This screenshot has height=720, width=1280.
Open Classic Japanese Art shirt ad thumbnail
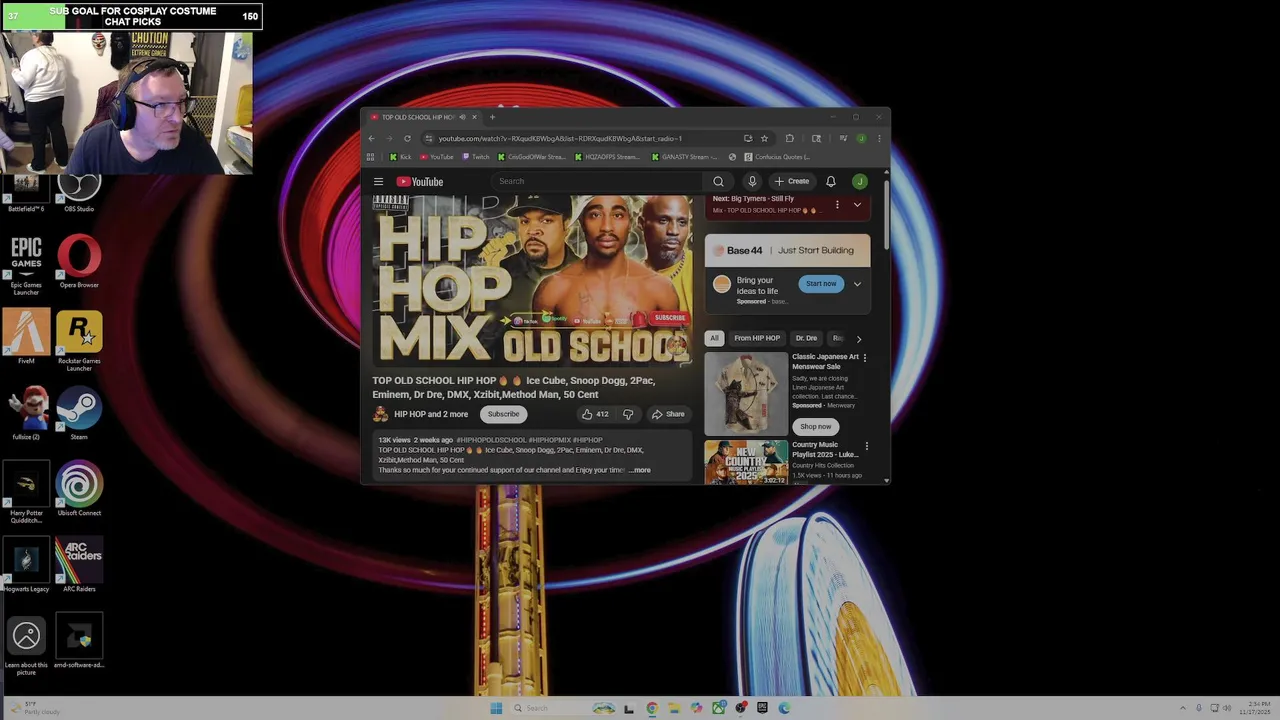[x=746, y=394]
